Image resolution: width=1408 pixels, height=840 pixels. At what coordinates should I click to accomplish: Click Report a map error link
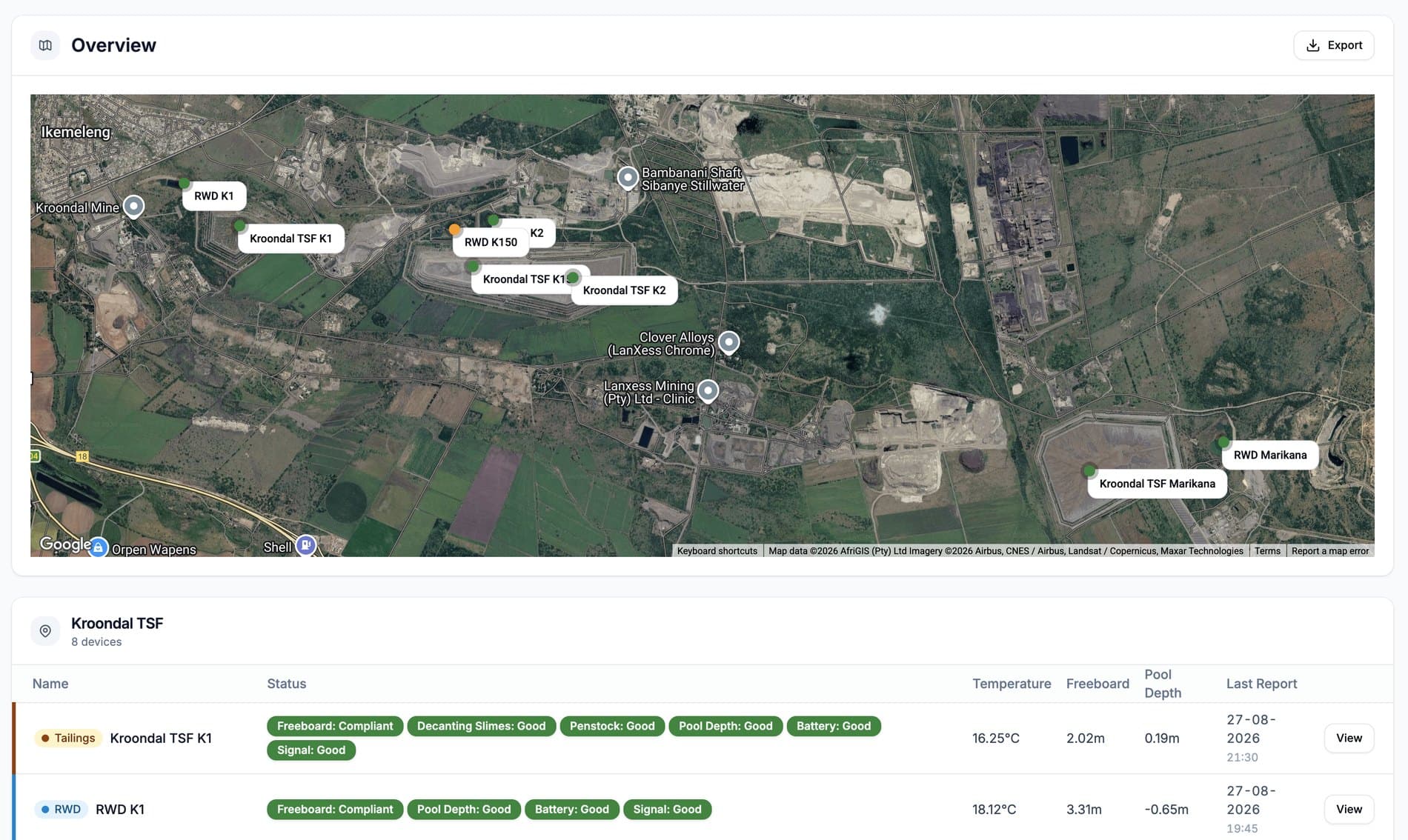(1329, 551)
